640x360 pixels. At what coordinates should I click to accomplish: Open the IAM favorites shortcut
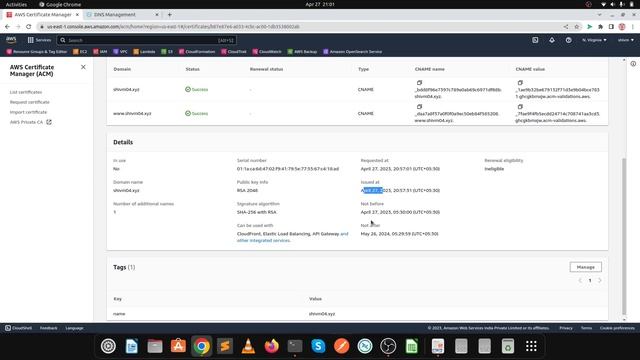(x=100, y=52)
